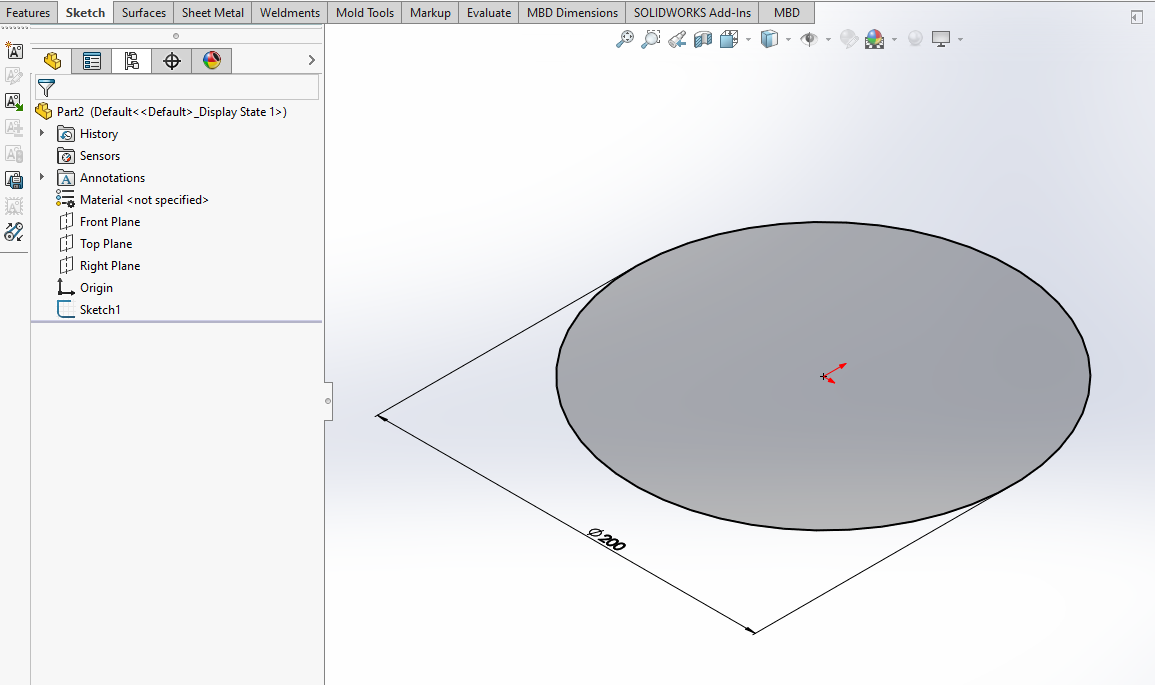Open the Hide/Show Items eye dropdown
The width and height of the screenshot is (1155, 685).
point(828,40)
